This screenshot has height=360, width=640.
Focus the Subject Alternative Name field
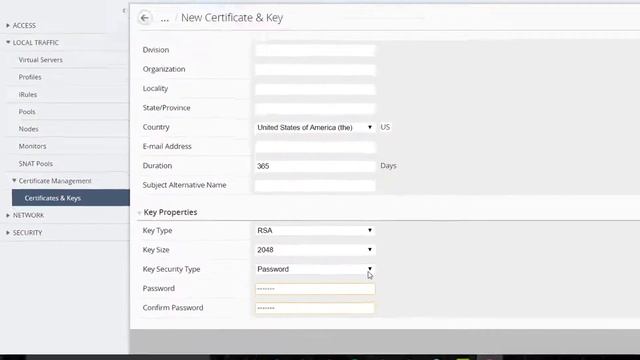[x=315, y=185]
